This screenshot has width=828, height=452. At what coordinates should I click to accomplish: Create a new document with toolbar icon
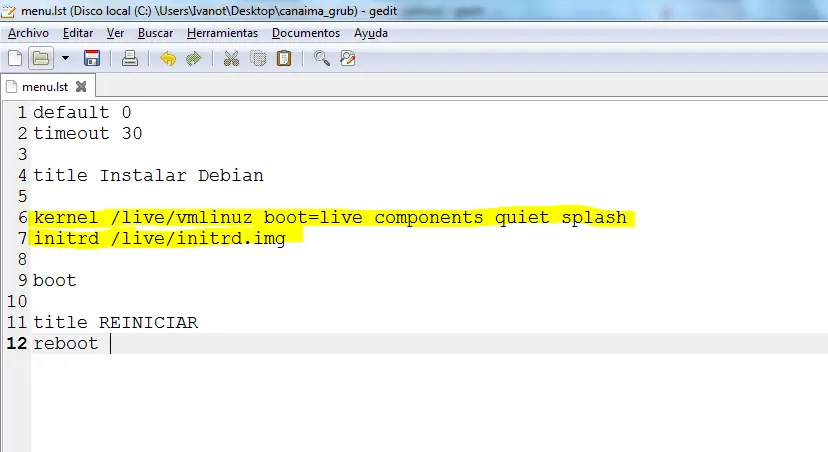[15, 58]
